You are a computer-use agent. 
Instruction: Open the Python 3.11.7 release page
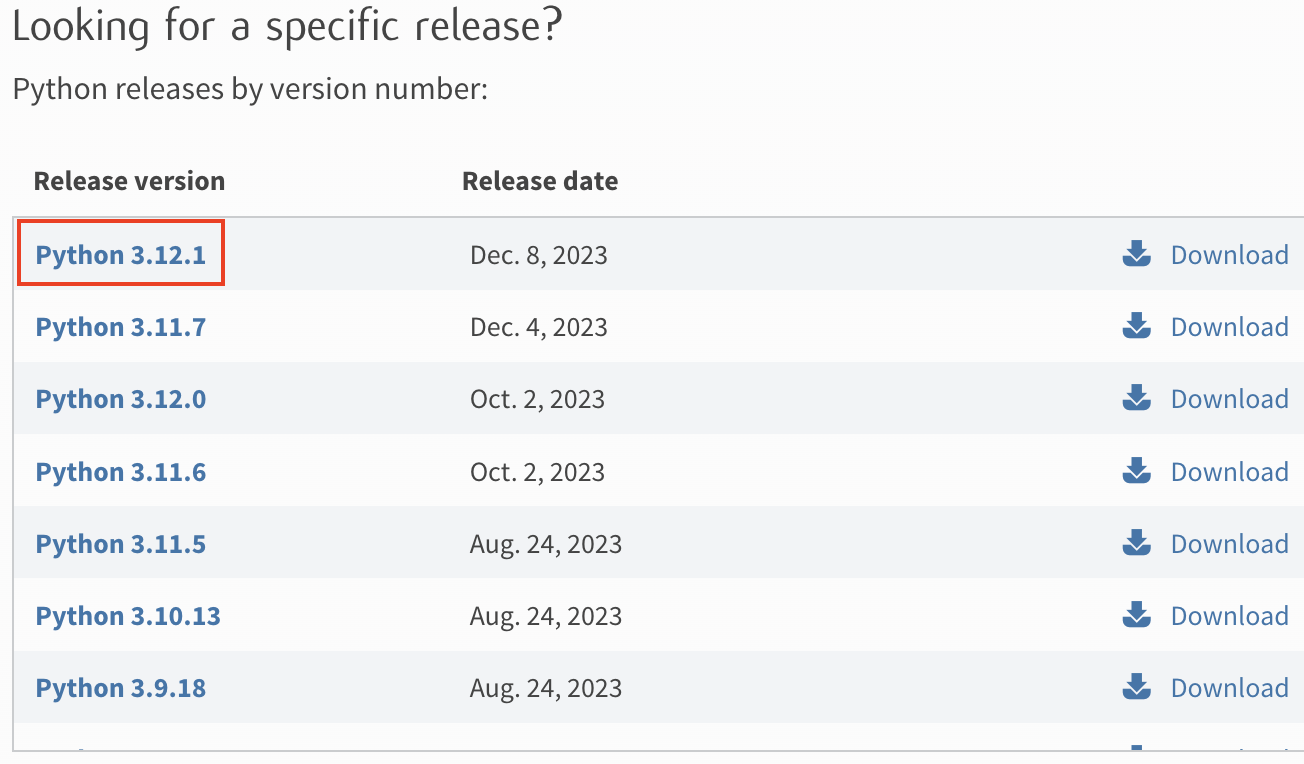(121, 327)
